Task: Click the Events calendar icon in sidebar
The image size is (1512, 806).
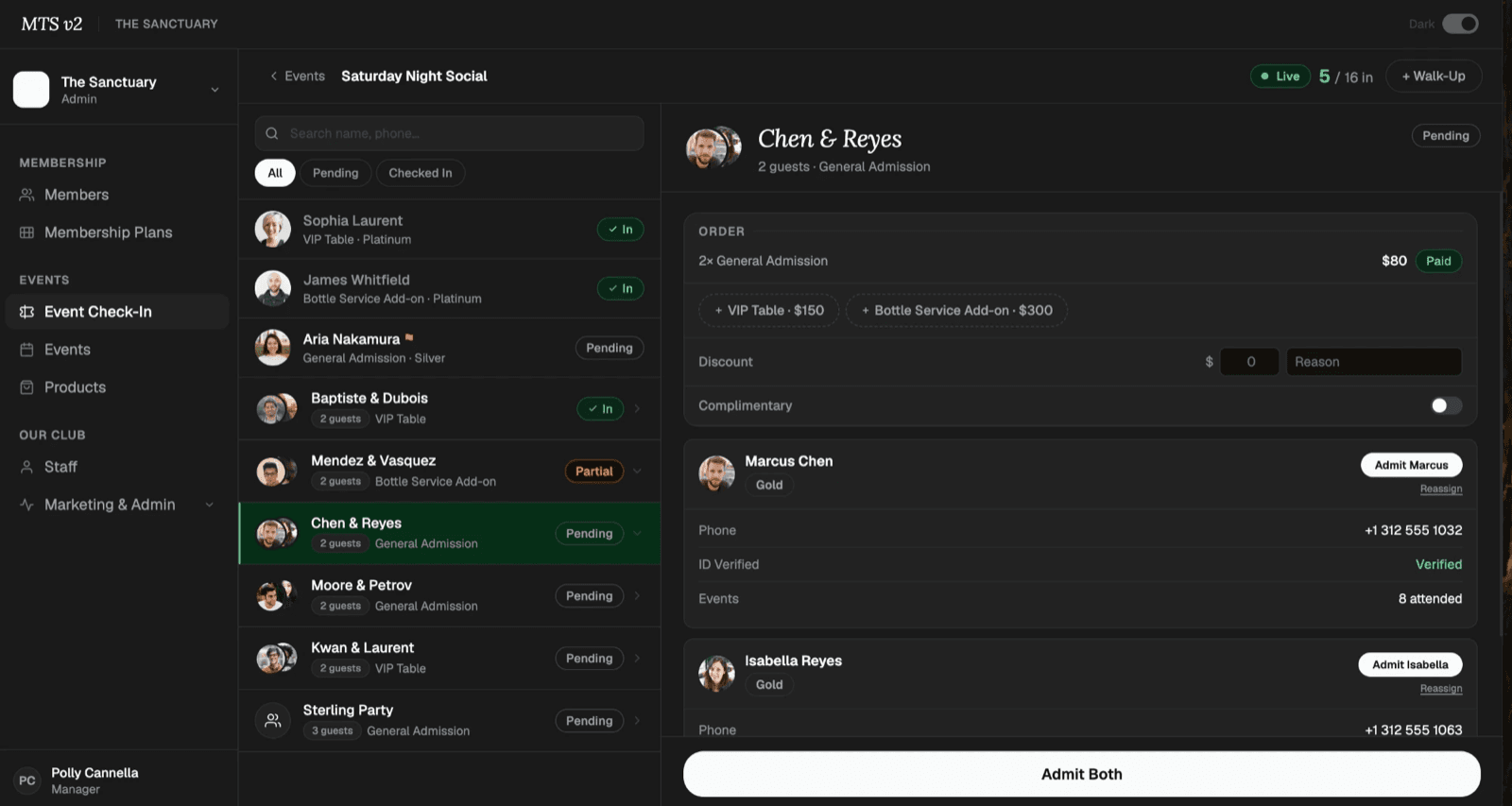Action: pos(26,350)
